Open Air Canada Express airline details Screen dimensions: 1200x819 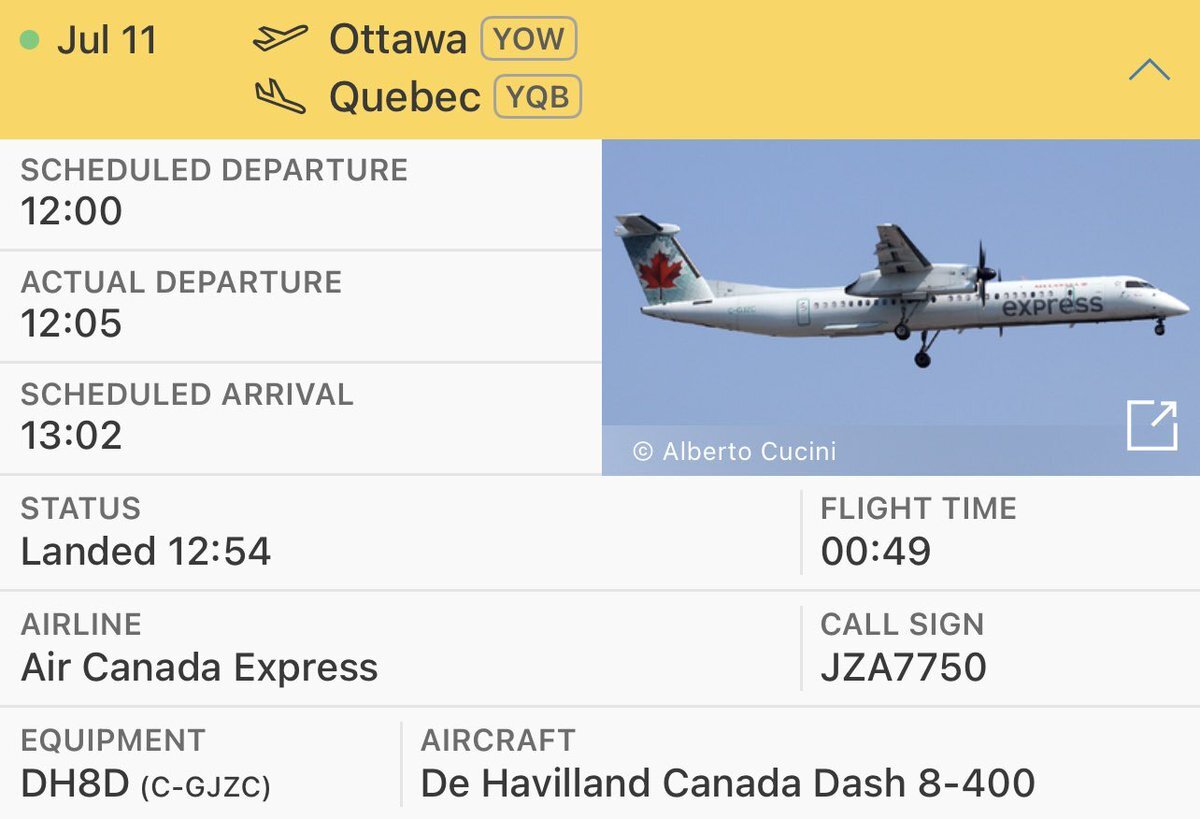[x=199, y=668]
